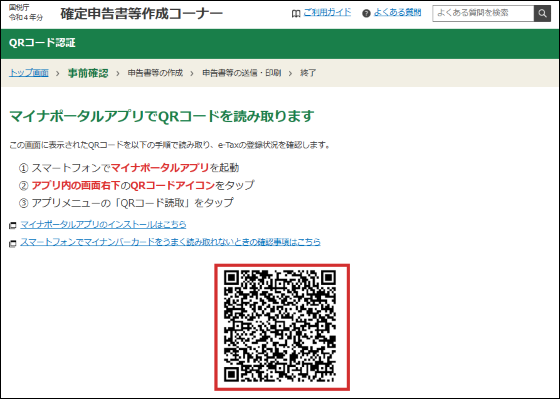Select 申告書等の作成 breadcrumb step
The image size is (560, 399).
click(155, 73)
